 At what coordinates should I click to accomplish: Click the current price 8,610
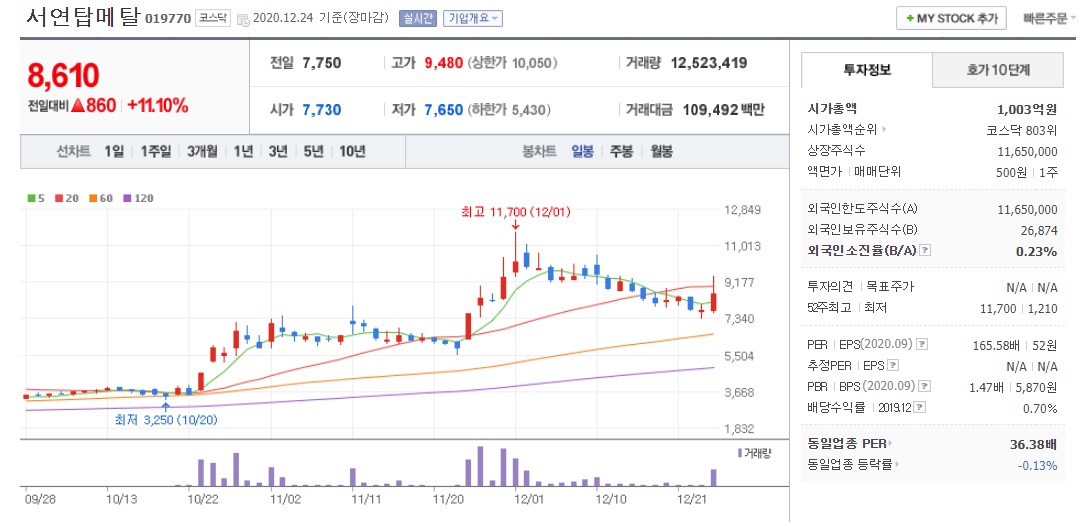63,76
